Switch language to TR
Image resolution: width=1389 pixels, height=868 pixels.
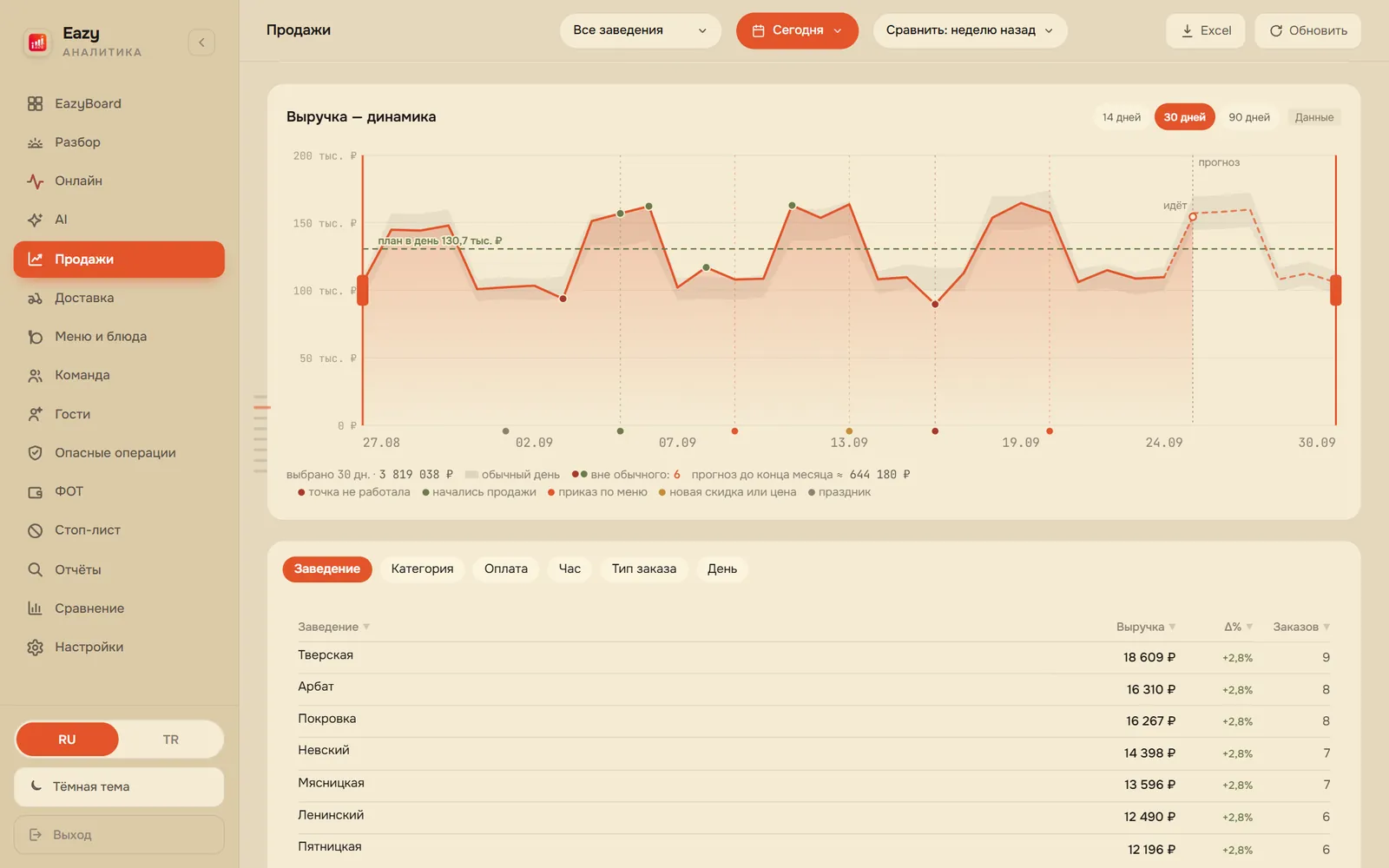(170, 740)
